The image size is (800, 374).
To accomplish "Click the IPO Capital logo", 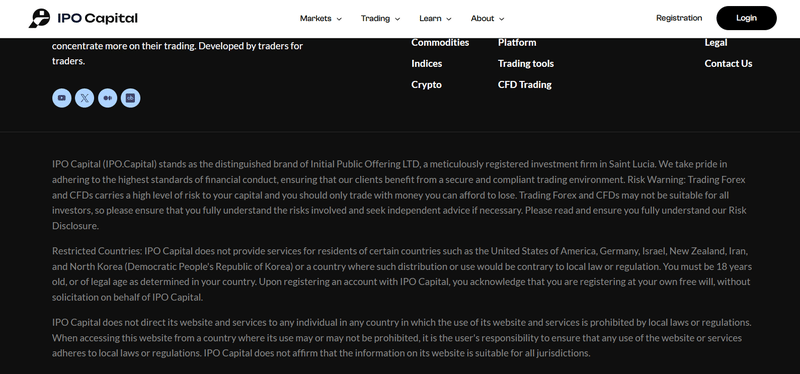I will 83,18.
